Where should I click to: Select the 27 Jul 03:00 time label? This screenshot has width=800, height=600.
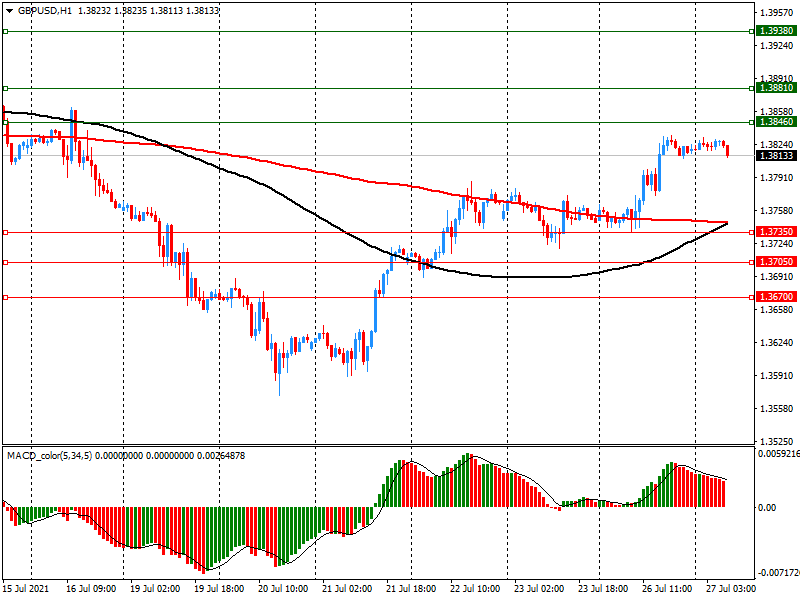pyautogui.click(x=731, y=589)
